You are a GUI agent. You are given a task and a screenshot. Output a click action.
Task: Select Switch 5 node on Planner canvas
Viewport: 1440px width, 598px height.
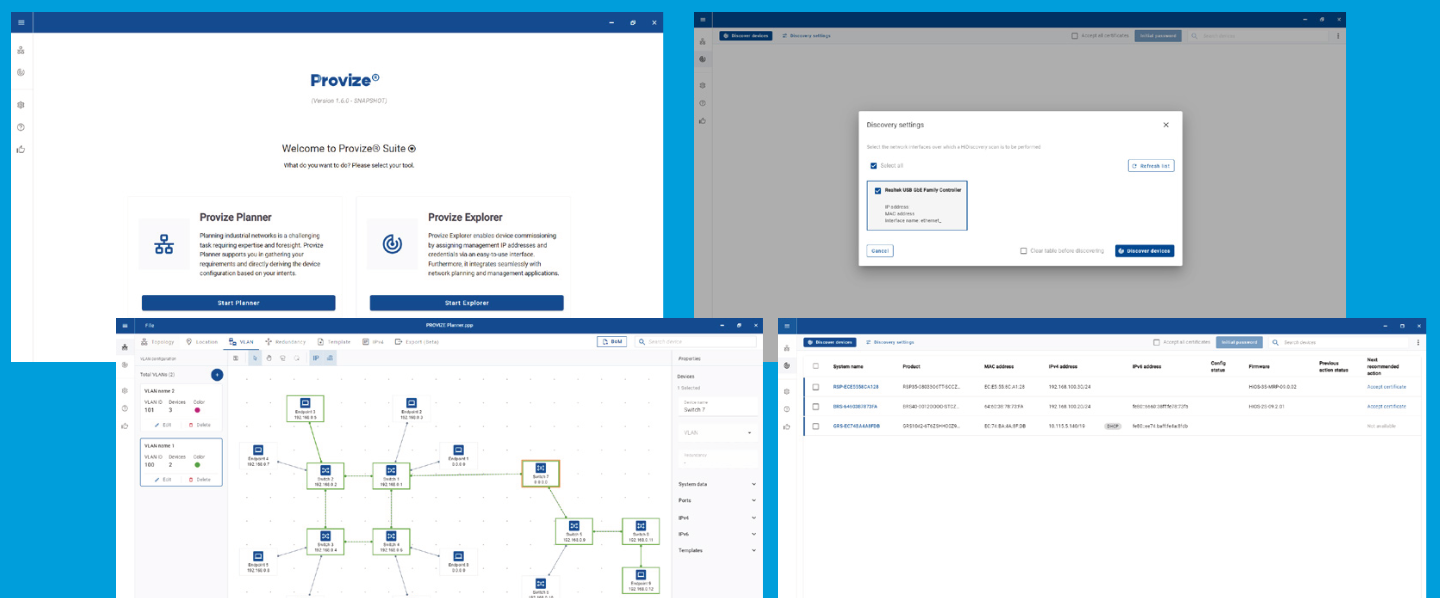click(574, 530)
